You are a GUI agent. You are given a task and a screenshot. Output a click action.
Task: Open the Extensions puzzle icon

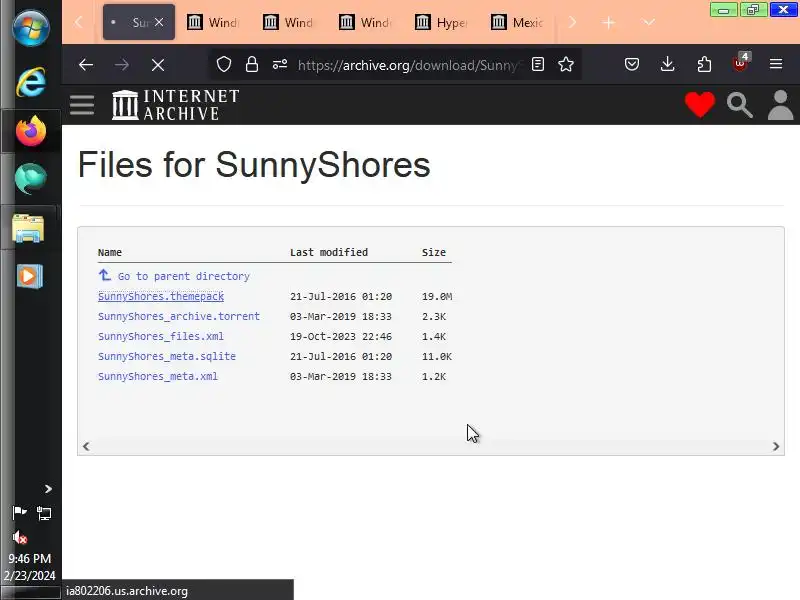[x=704, y=64]
